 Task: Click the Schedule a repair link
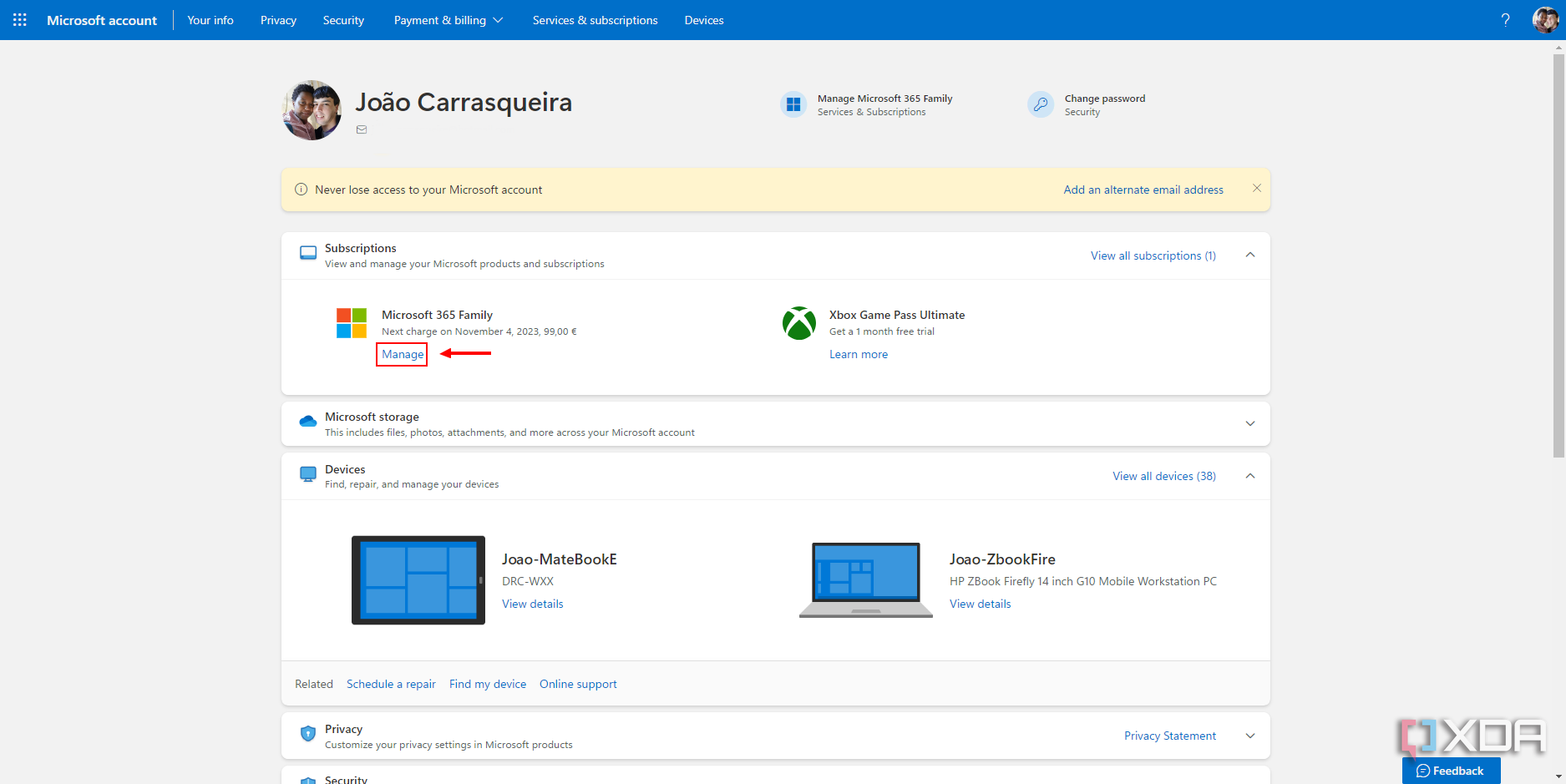(x=391, y=684)
